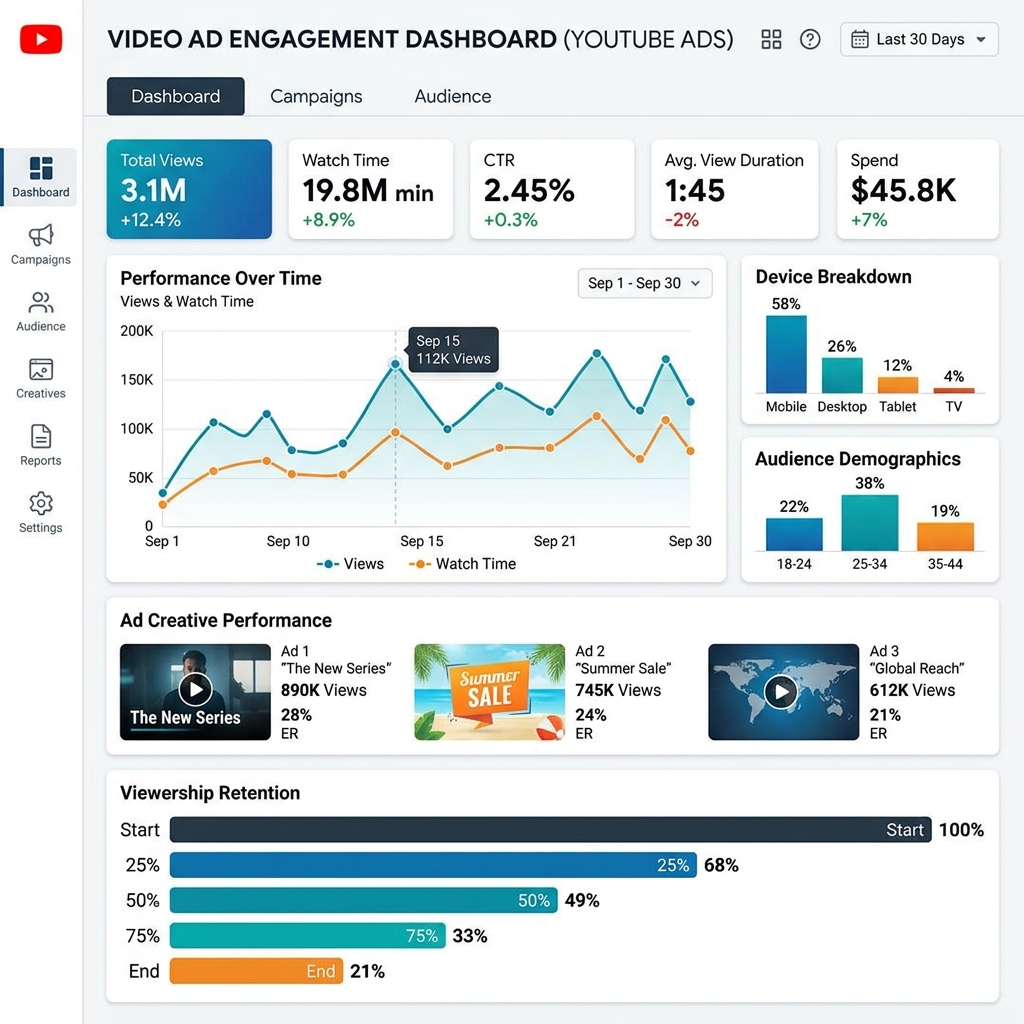Open Creatives via image sidebar icon
Screen dimensions: 1024x1024
(x=41, y=370)
